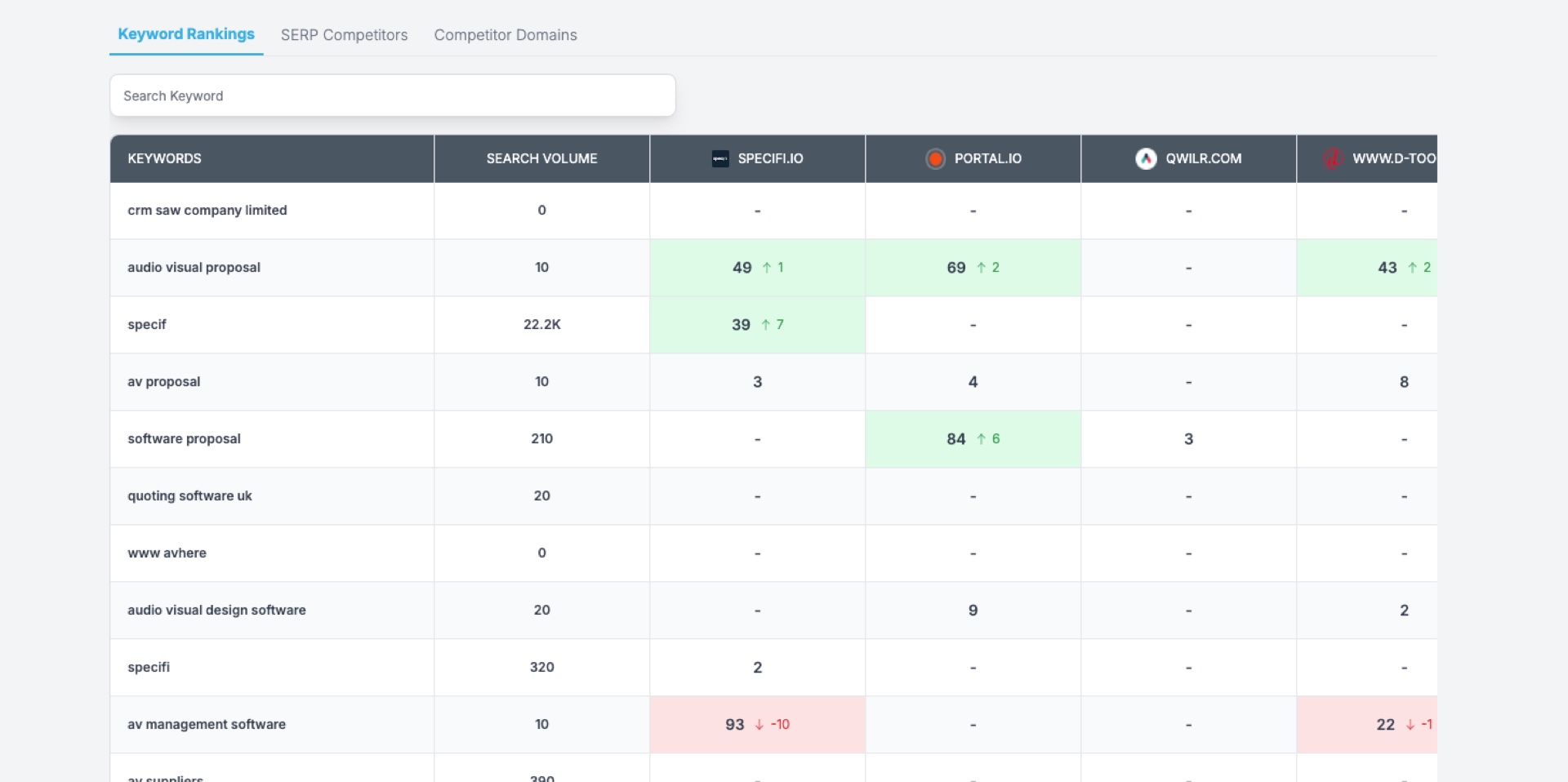Screen dimensions: 1568x782
Task: Click up arrow beside 39 ranking
Action: point(766,324)
